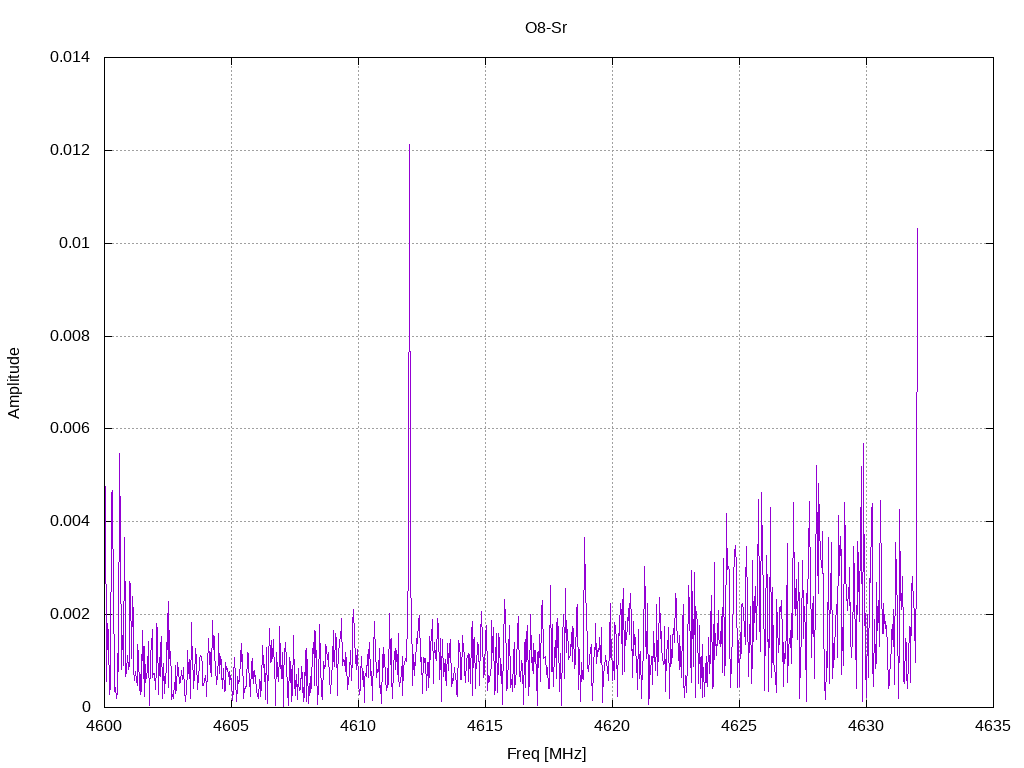Click the y-axis tick label 0.006
Image resolution: width=1024 pixels, height=768 pixels.
coord(70,428)
